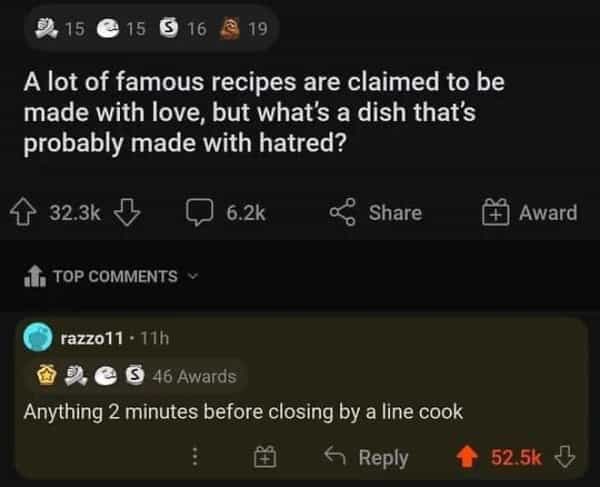Open razzo11's user profile link
This screenshot has height=487, width=600.
[x=95, y=338]
